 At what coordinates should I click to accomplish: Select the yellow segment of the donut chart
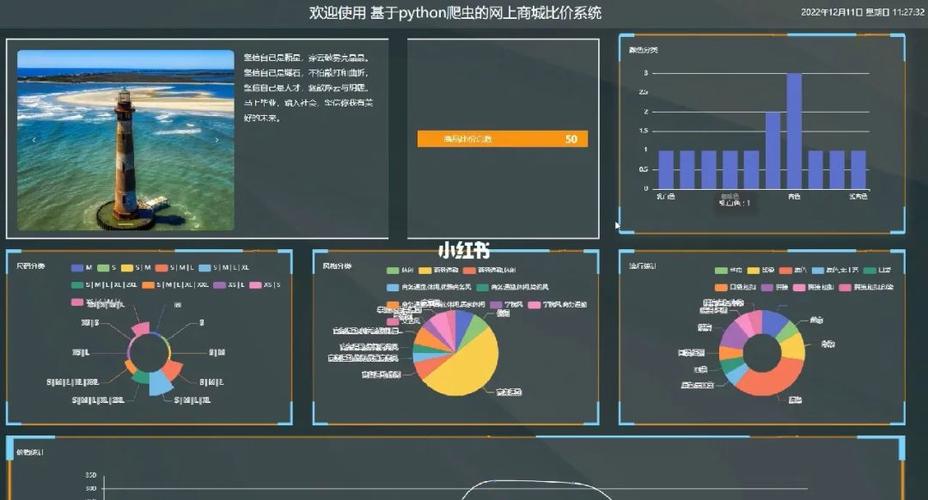(794, 347)
